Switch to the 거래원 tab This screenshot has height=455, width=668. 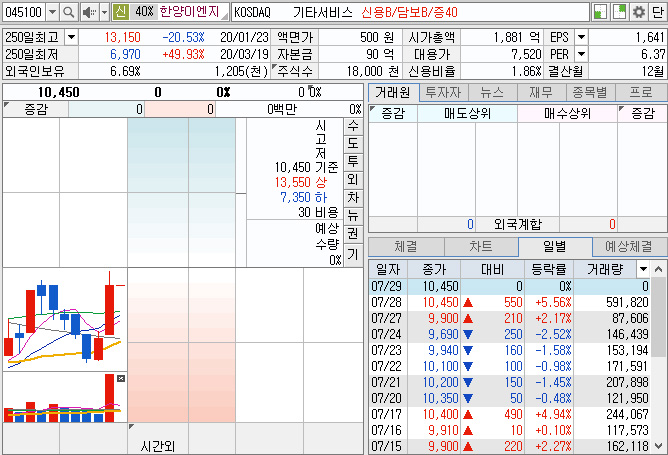[393, 92]
